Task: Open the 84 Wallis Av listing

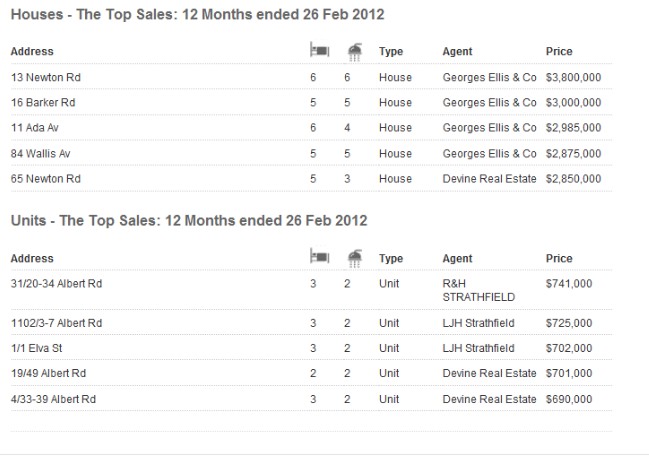Action: point(41,154)
